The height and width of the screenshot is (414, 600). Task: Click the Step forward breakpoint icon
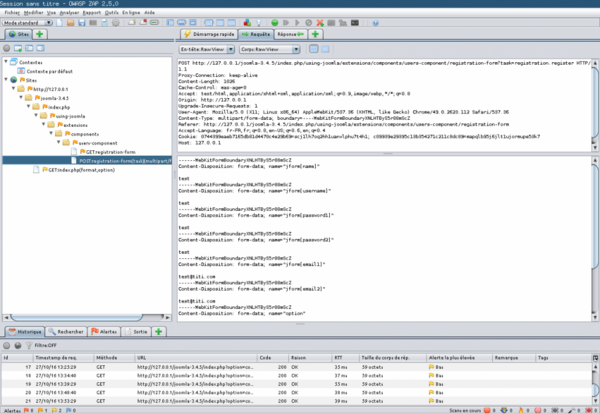pos(286,23)
